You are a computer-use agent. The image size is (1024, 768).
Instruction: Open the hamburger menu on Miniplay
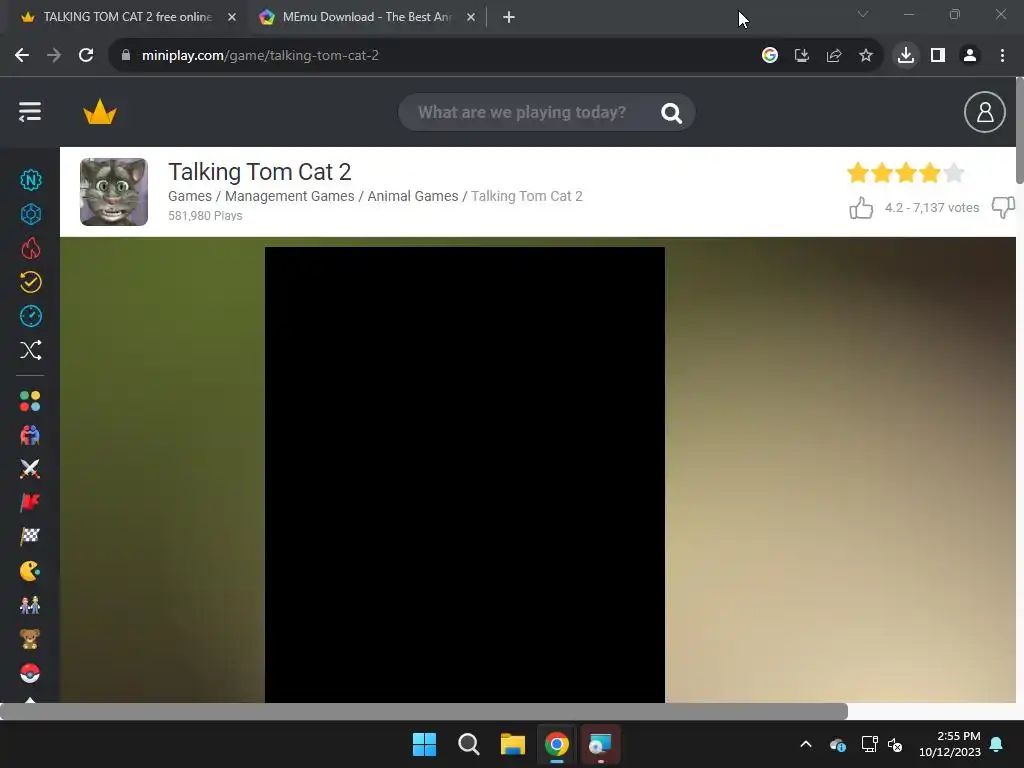pos(30,112)
